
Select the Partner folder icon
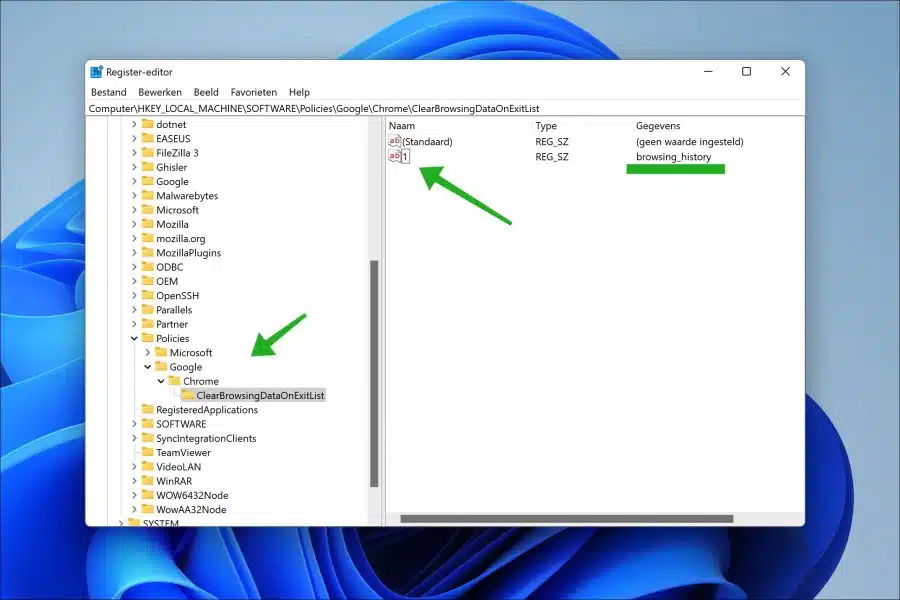click(148, 324)
